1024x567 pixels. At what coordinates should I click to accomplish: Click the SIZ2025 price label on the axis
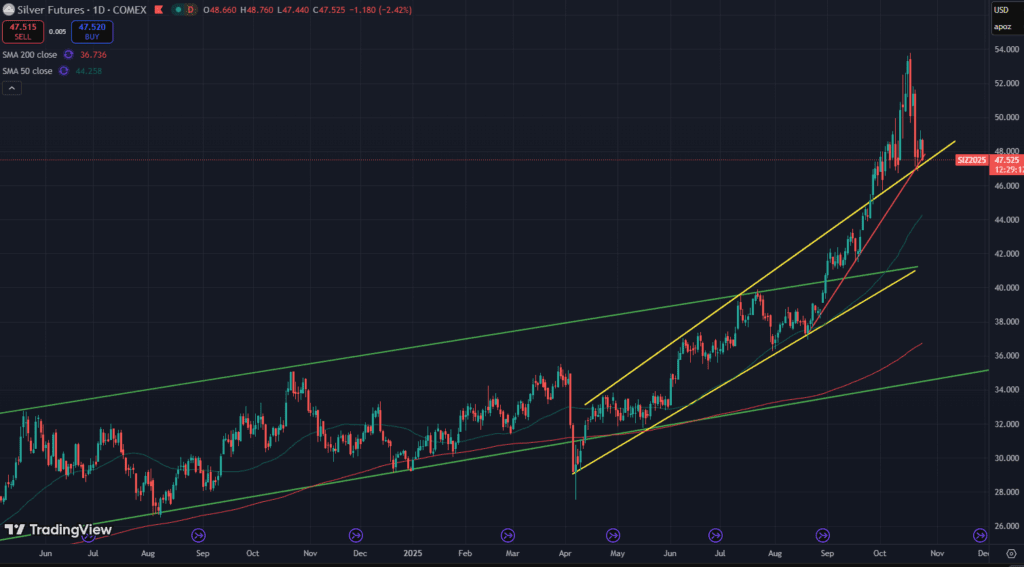[x=972, y=160]
